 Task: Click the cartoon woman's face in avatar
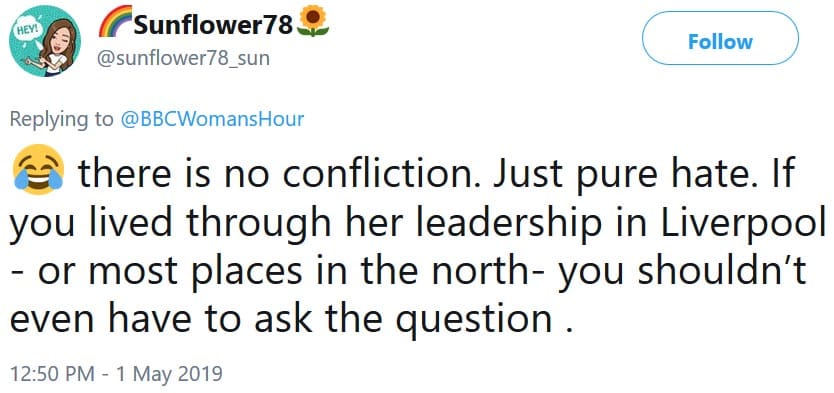[x=57, y=37]
